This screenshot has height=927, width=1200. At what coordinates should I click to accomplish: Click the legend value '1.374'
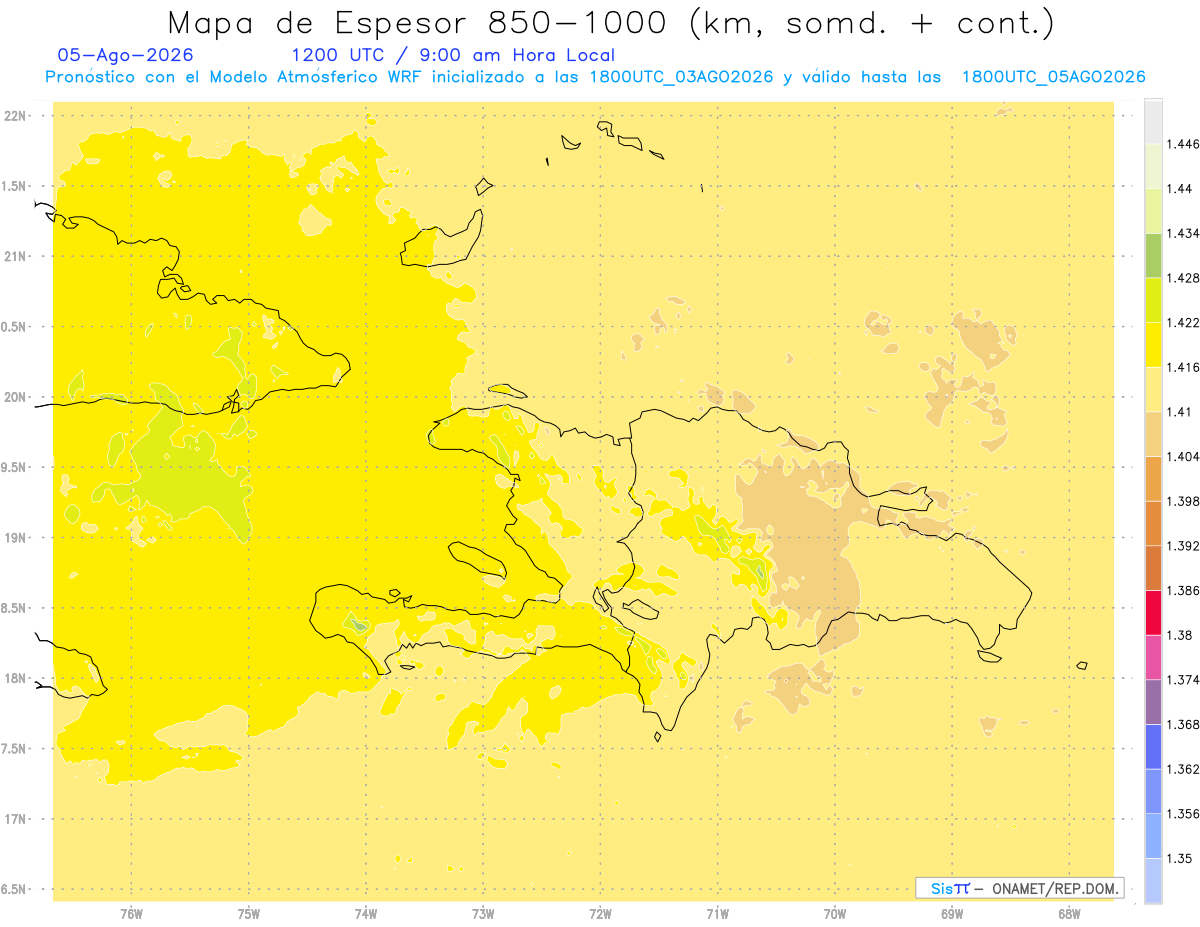coord(1183,679)
